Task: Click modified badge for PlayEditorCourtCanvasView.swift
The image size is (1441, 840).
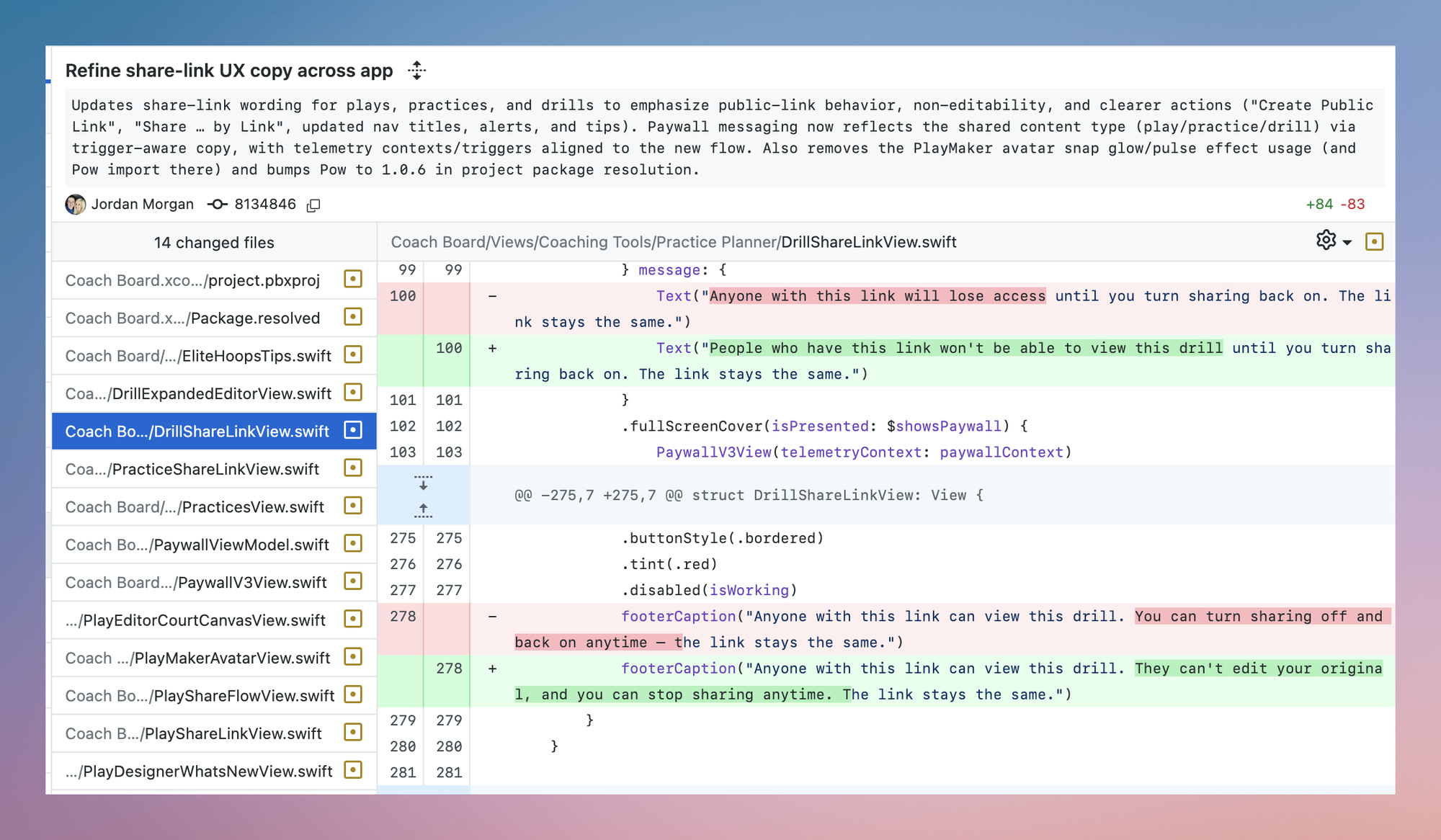Action: click(x=353, y=619)
